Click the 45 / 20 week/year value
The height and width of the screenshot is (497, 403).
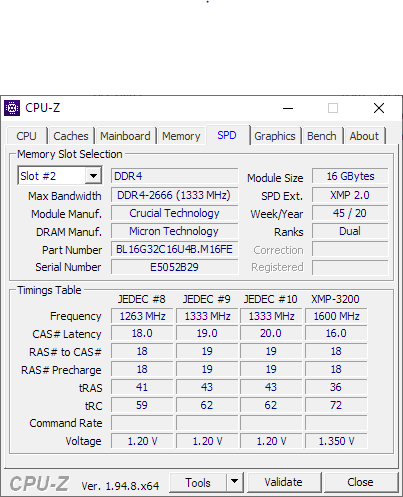tap(350, 213)
